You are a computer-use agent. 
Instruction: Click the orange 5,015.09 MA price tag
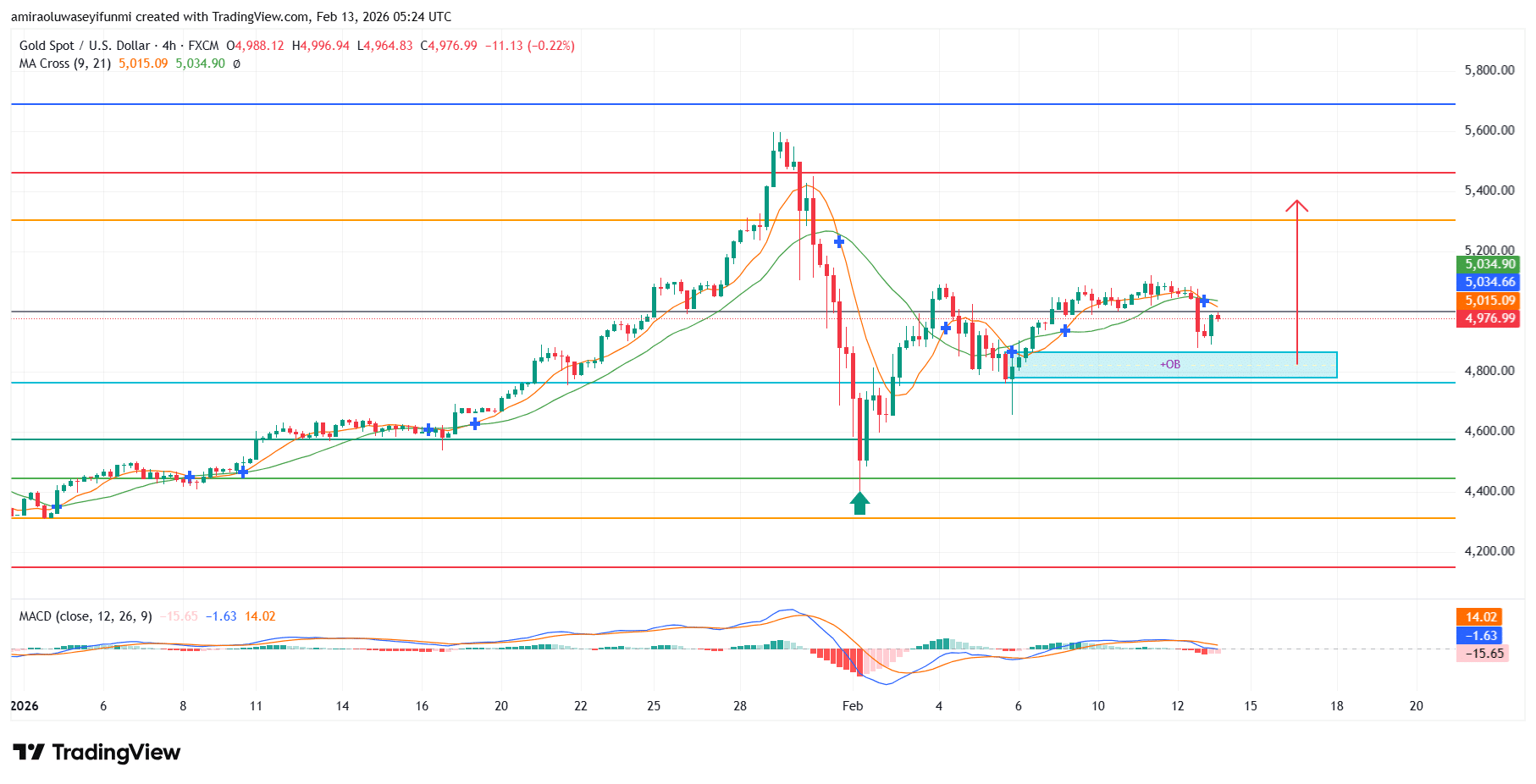tap(1490, 301)
